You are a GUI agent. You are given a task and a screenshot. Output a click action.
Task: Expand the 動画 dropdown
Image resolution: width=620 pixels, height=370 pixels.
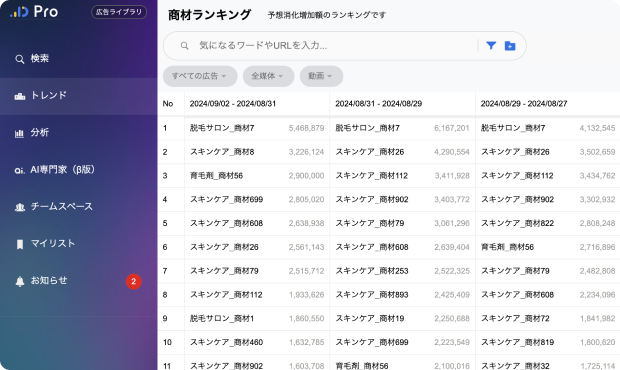(x=321, y=76)
